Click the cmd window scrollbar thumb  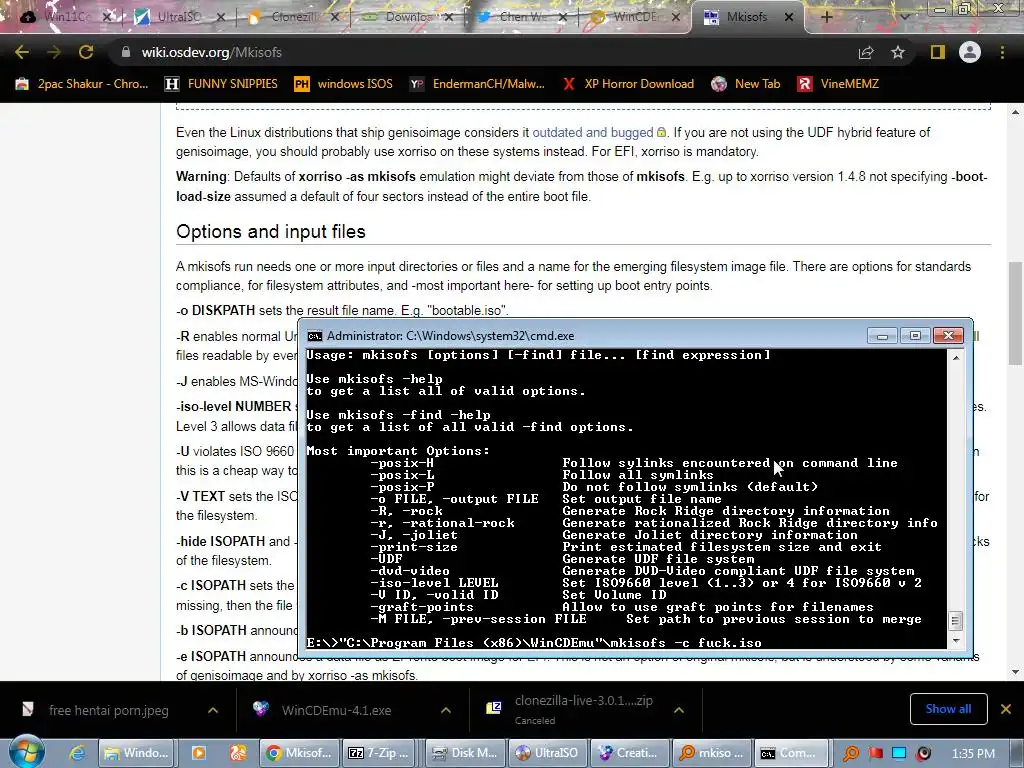956,620
